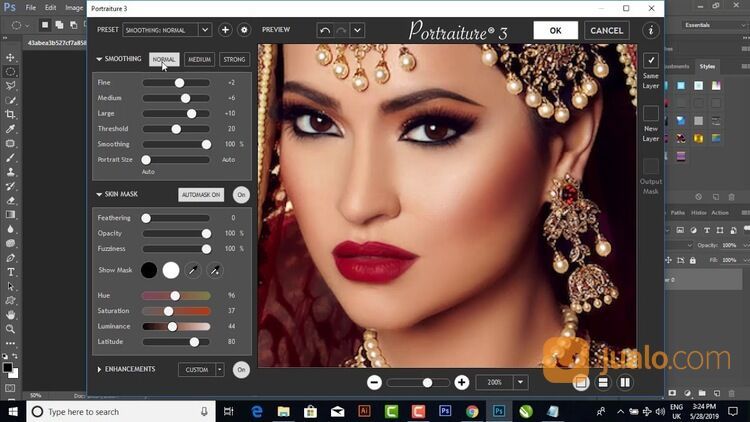Select the Strong smoothing option
This screenshot has height=422, width=750.
234,59
